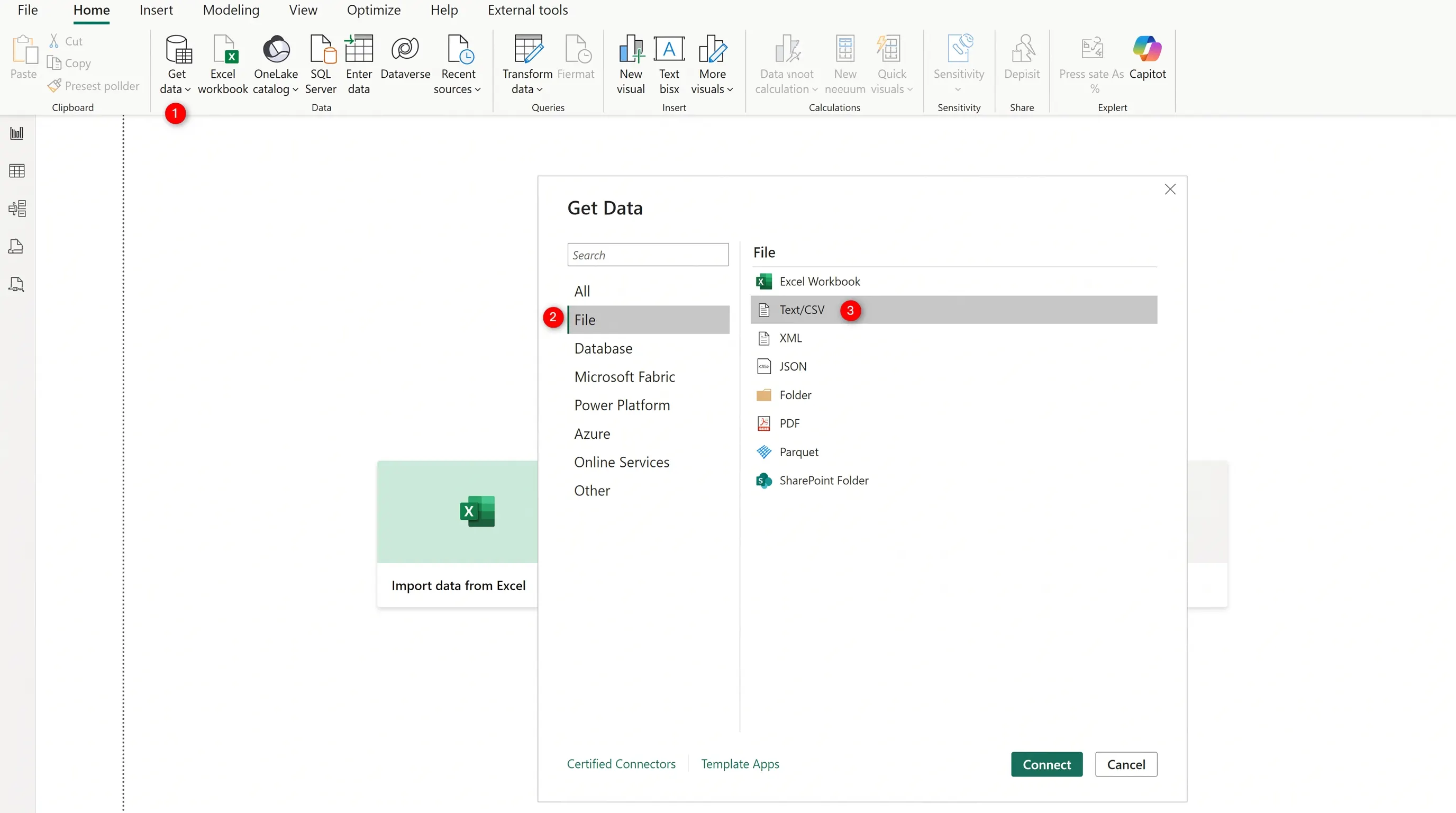Viewport: 1456px width, 813px height.
Task: Open the Template Apps link
Action: coord(740,764)
